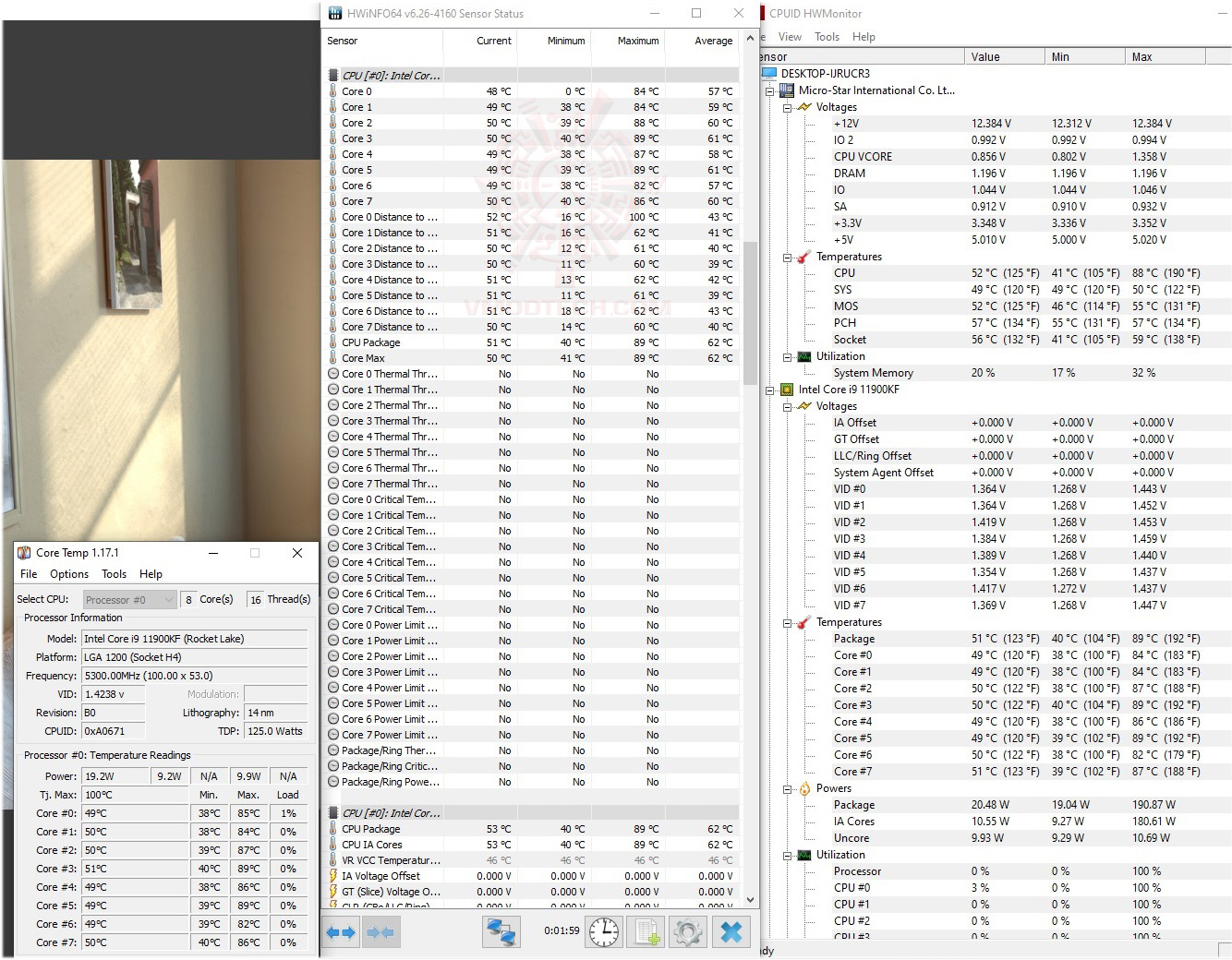Click the Maximum column header in HWiNFO

pyautogui.click(x=628, y=41)
